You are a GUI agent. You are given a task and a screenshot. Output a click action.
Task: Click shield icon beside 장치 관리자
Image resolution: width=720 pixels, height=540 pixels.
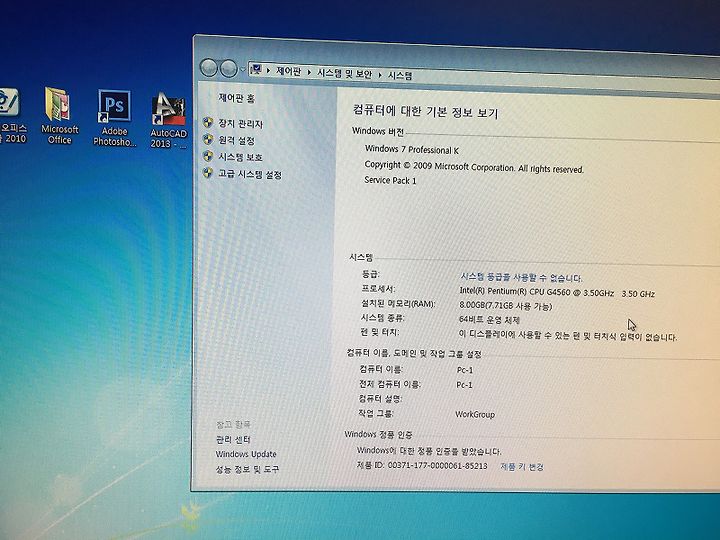(x=208, y=123)
